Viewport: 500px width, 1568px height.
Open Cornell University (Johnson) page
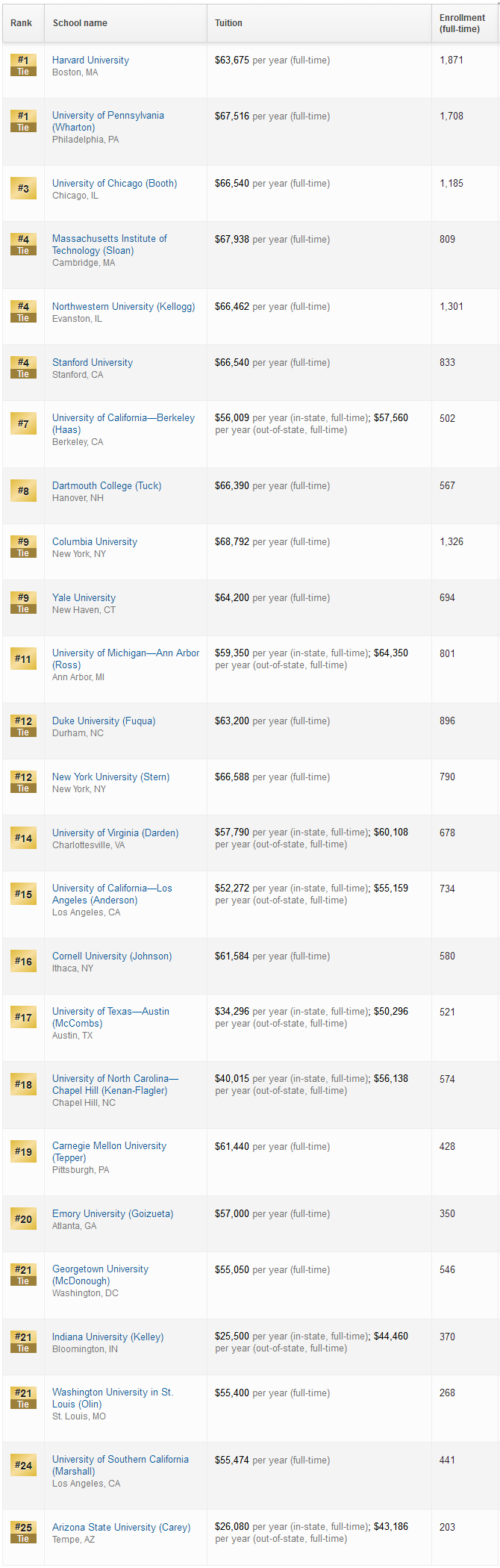click(x=112, y=956)
